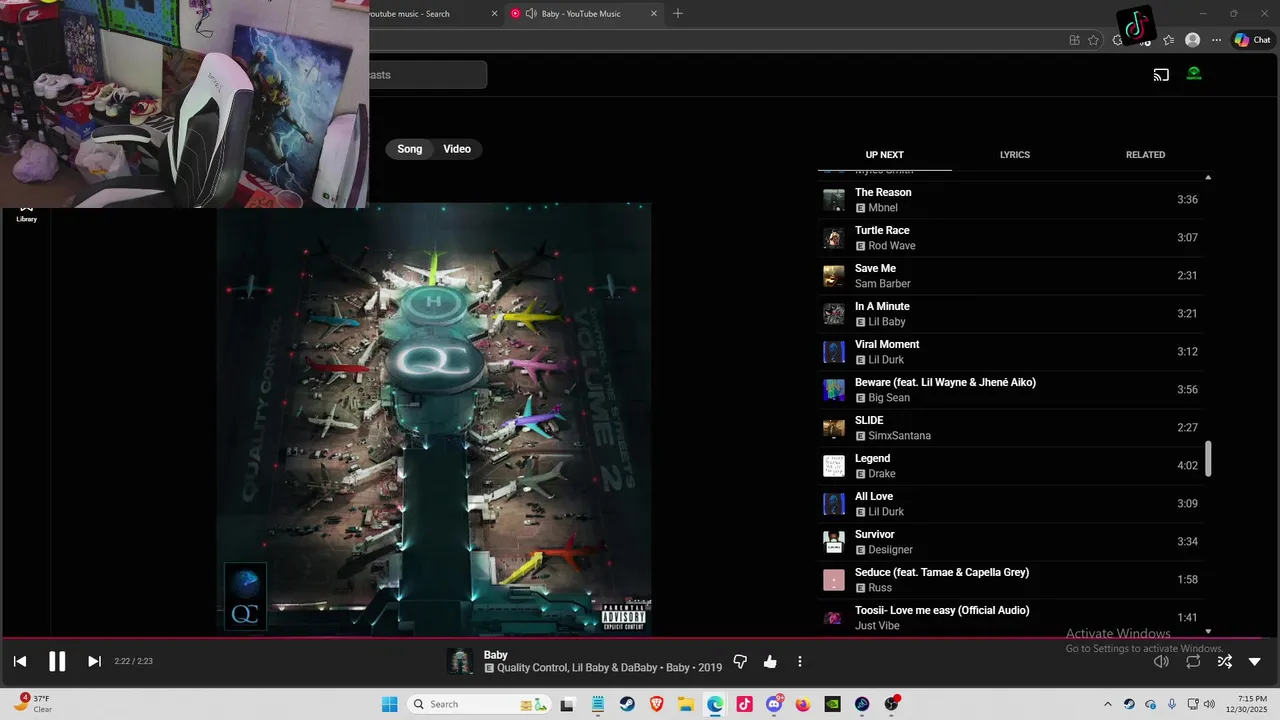Mute the tab using its speaker icon
The image size is (1280, 720).
(x=530, y=14)
